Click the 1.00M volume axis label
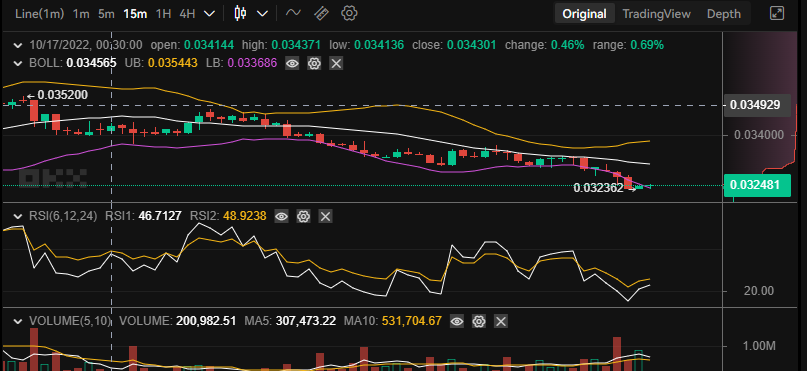The height and width of the screenshot is (371, 807). click(759, 346)
